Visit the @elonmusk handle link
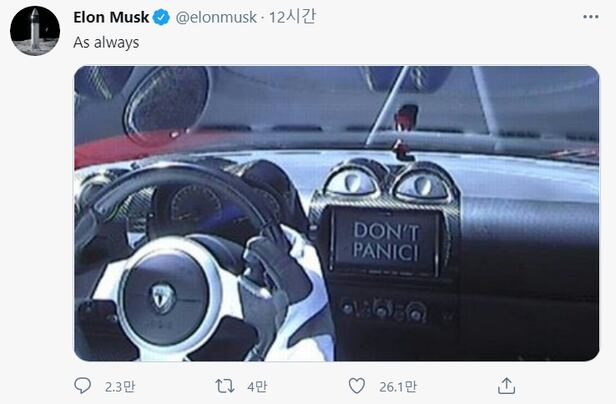The width and height of the screenshot is (616, 404). (216, 17)
